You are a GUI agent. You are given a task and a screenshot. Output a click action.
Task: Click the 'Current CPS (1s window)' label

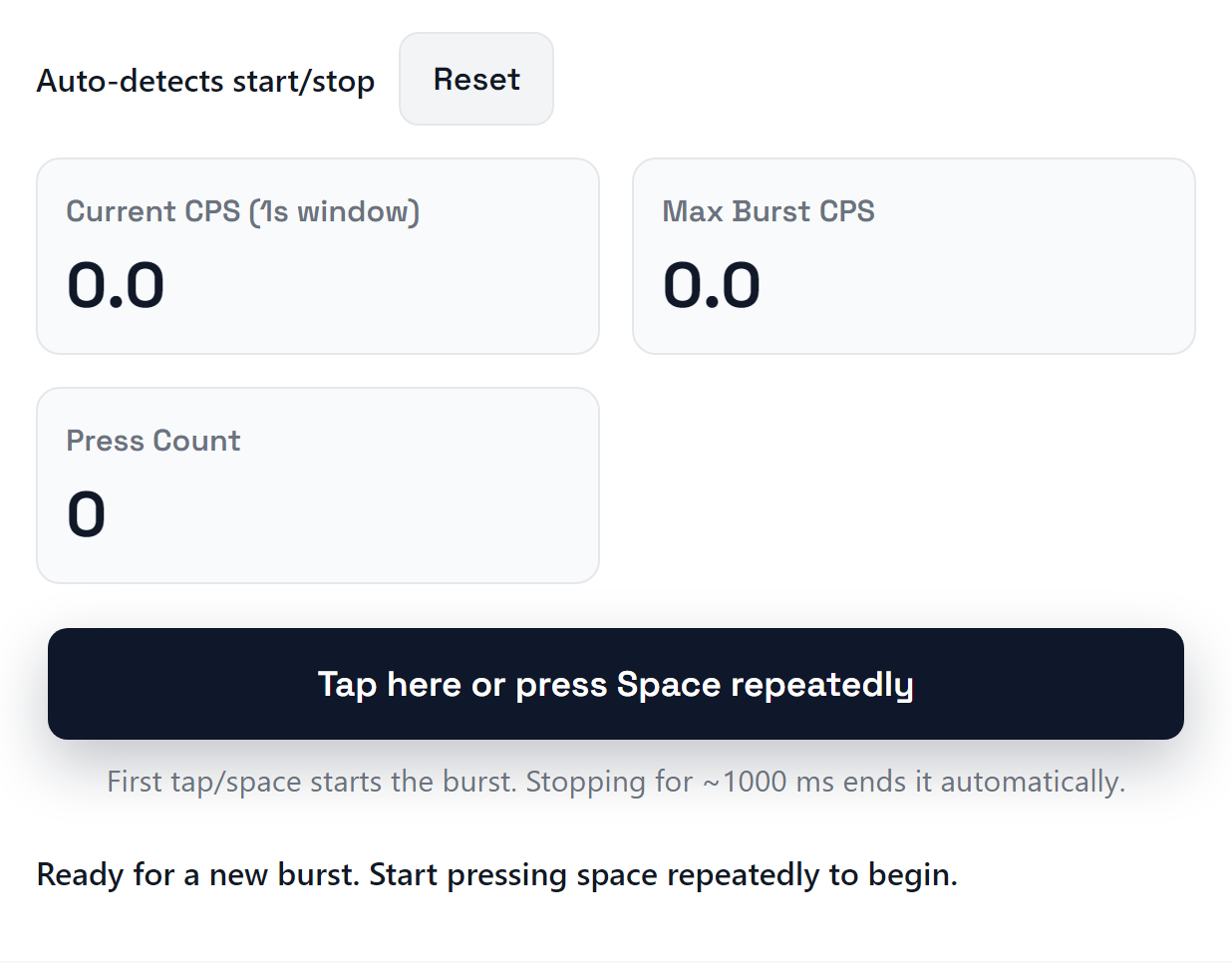[x=241, y=211]
